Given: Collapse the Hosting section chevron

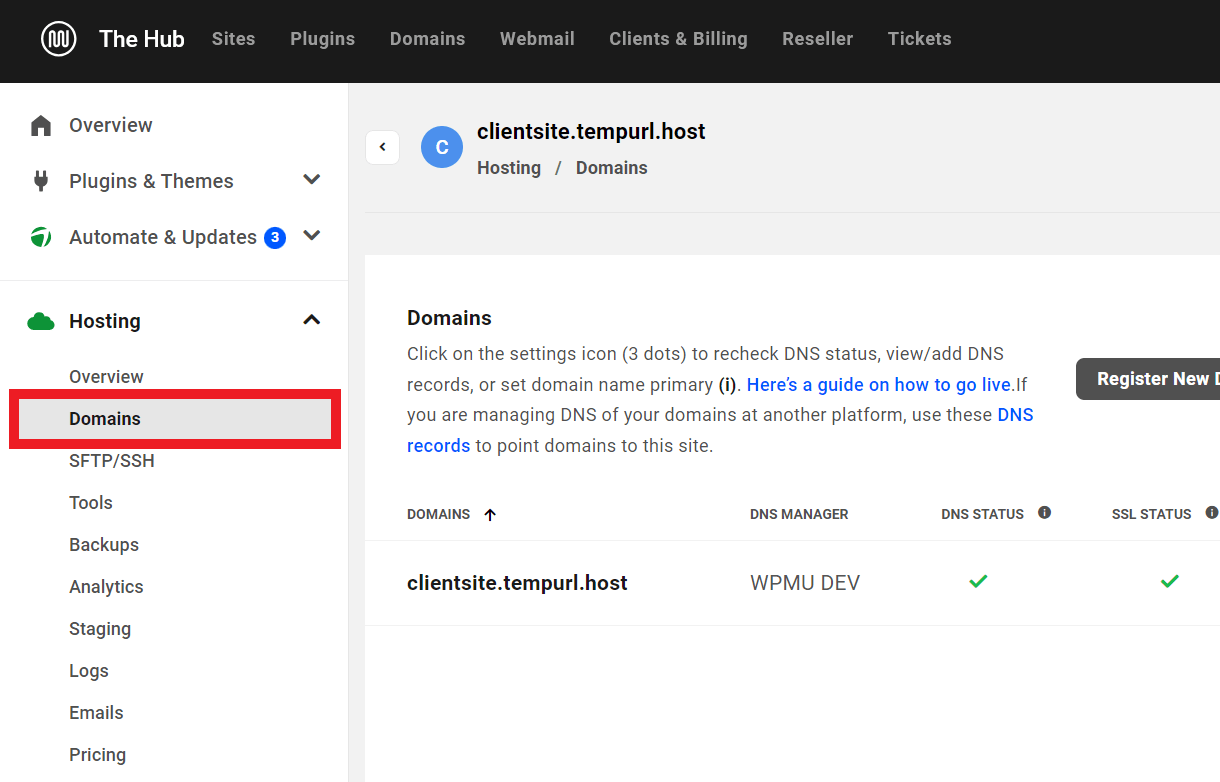Looking at the screenshot, I should point(312,320).
